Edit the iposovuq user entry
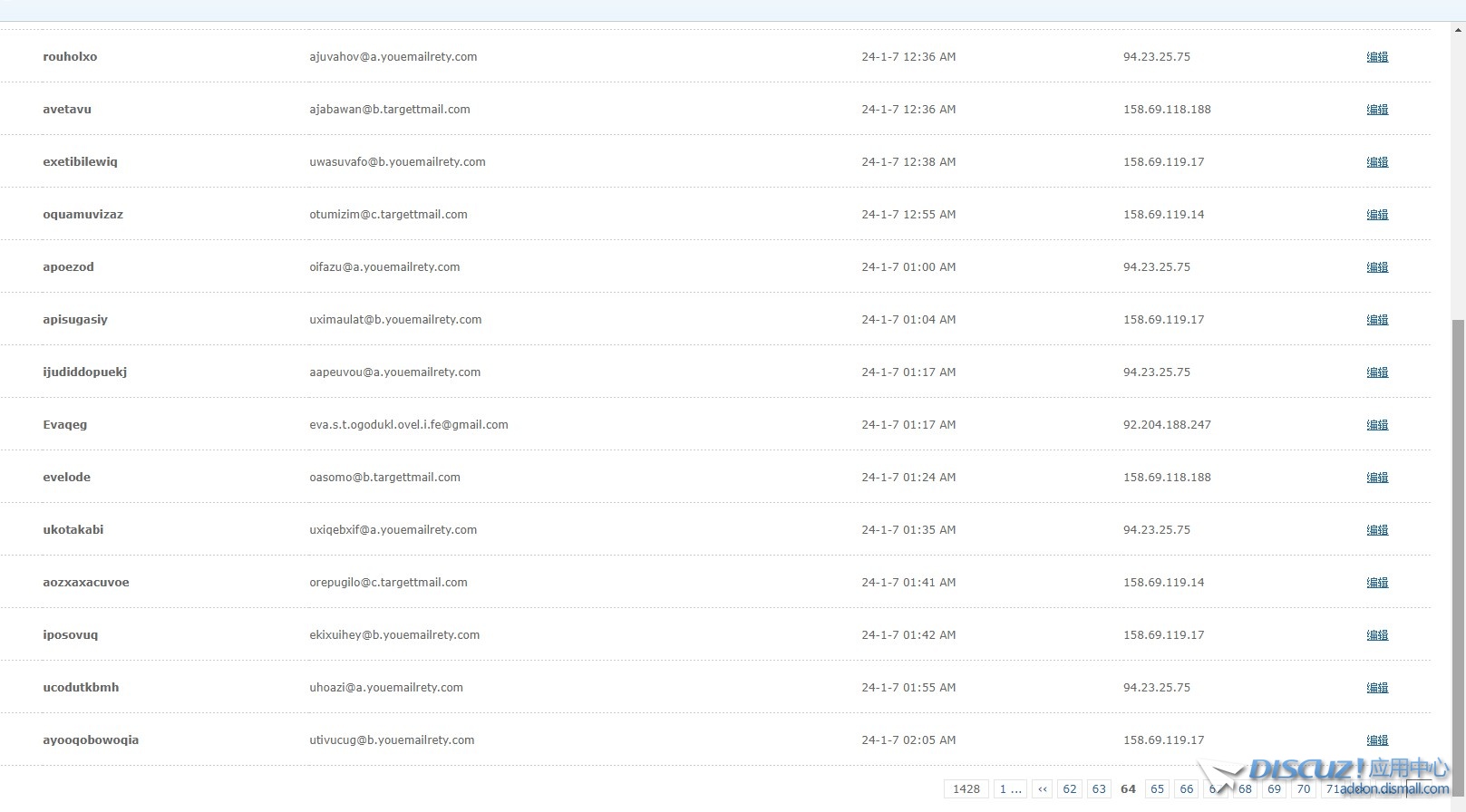This screenshot has width=1466, height=812. (1376, 634)
